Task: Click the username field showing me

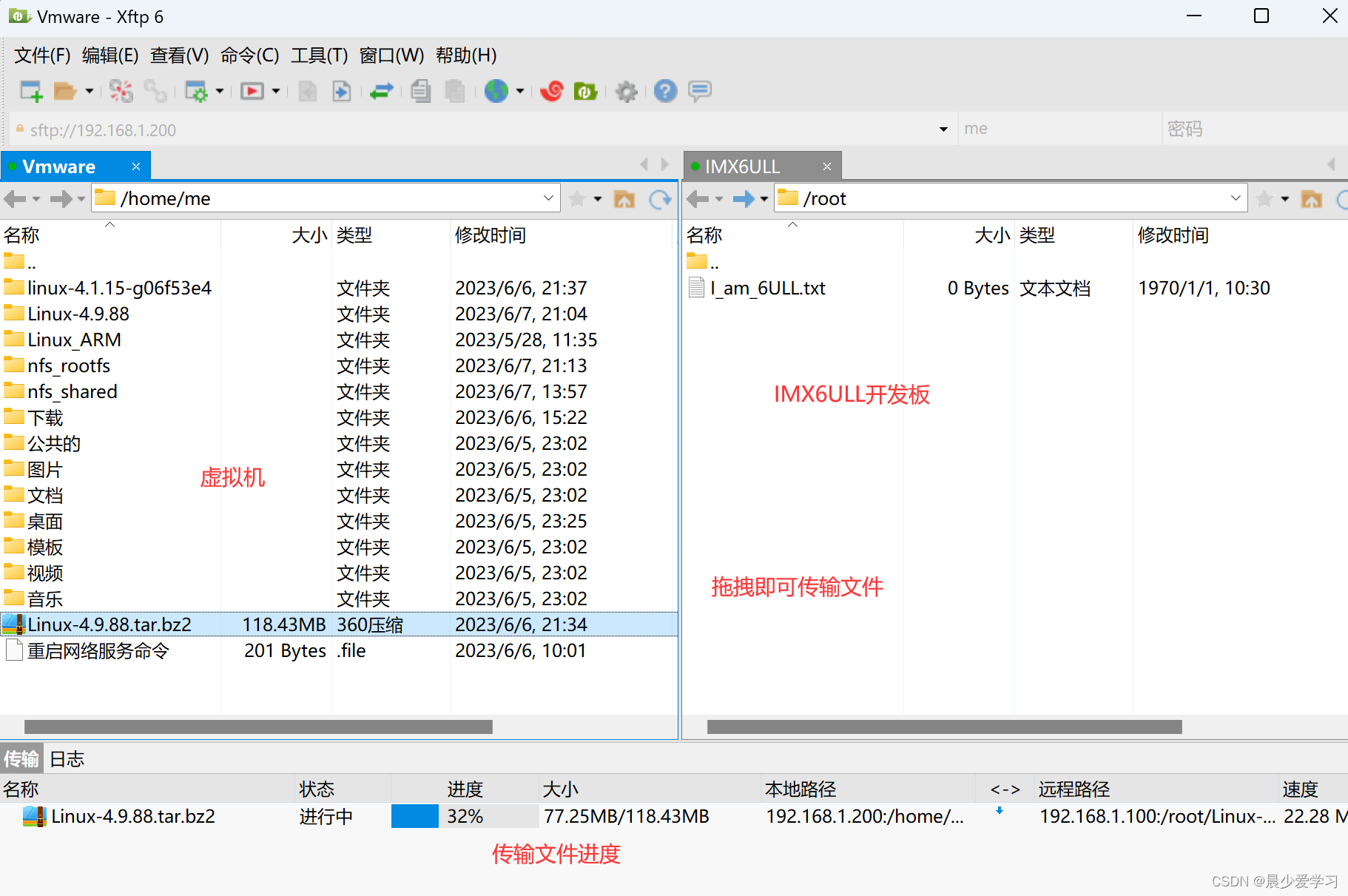Action: (1059, 129)
